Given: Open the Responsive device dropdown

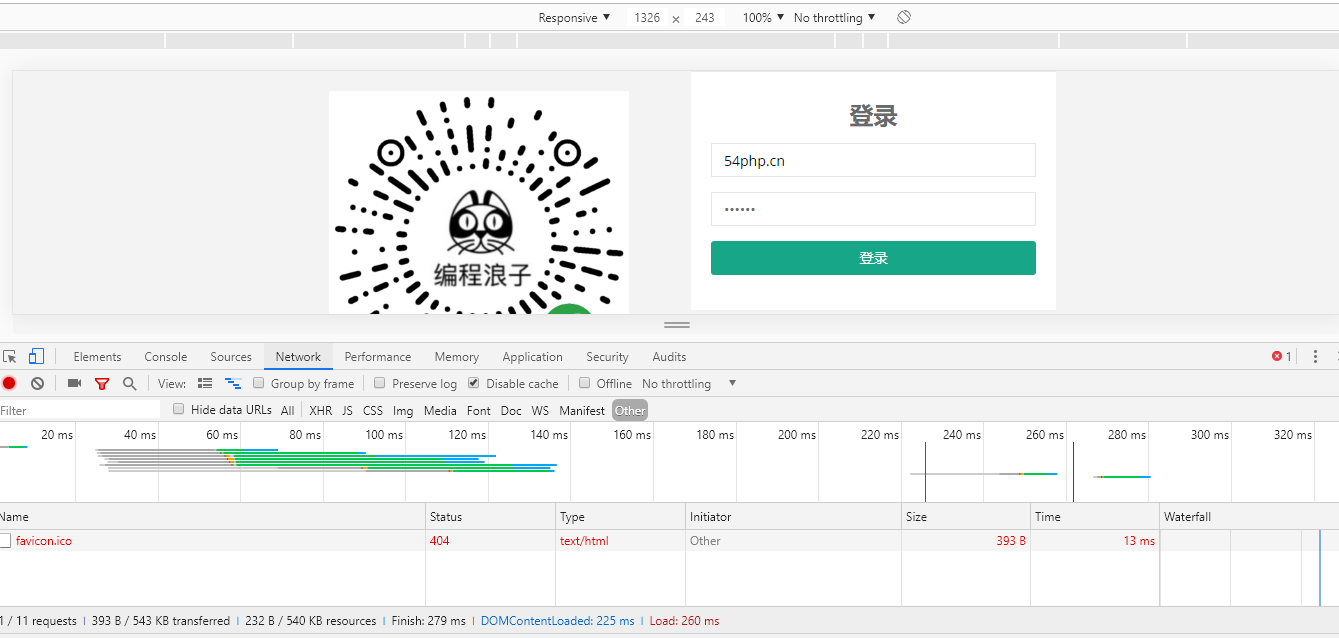Looking at the screenshot, I should [x=574, y=17].
